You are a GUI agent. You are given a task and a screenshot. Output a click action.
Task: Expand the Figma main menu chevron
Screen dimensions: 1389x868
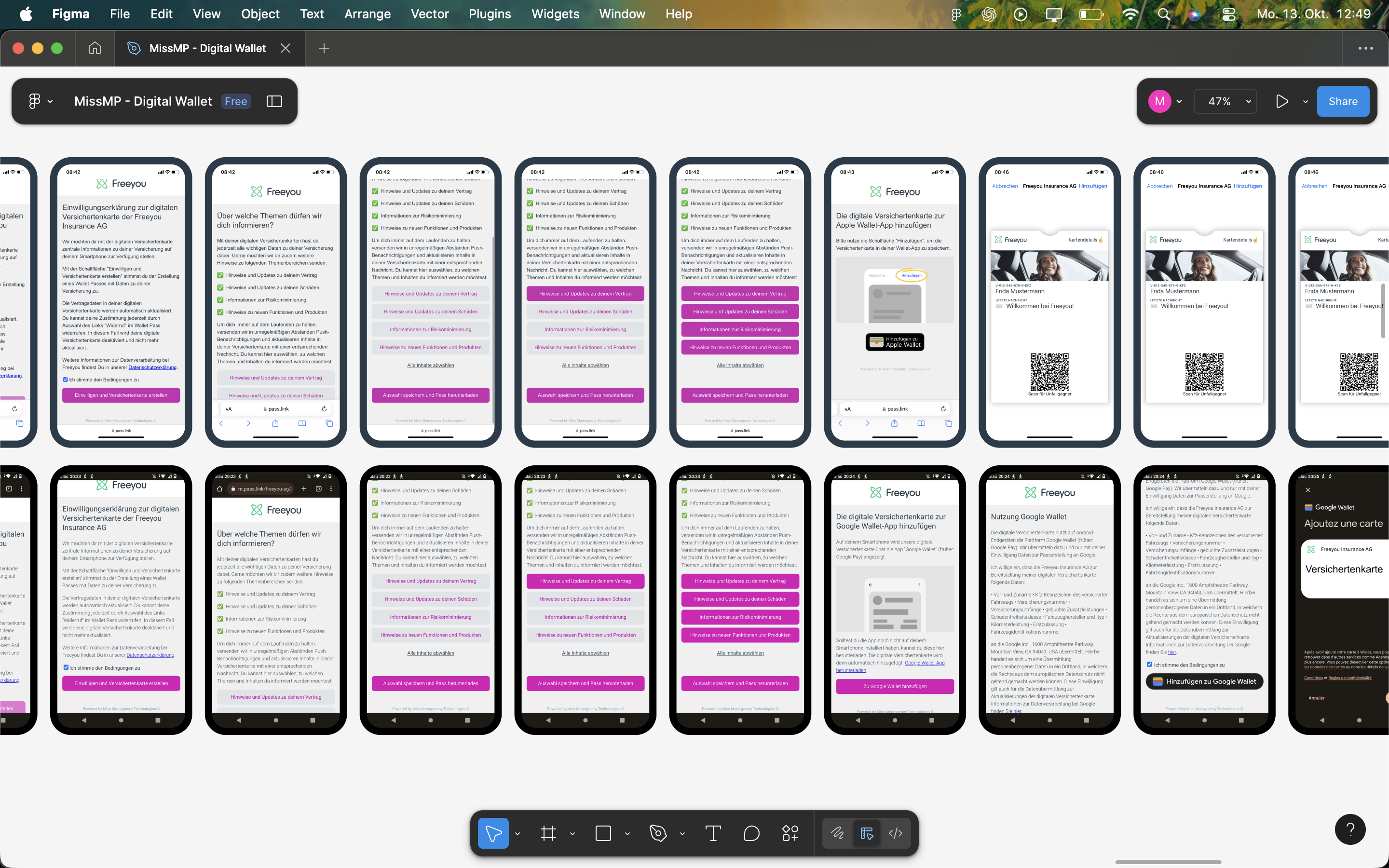coord(50,102)
